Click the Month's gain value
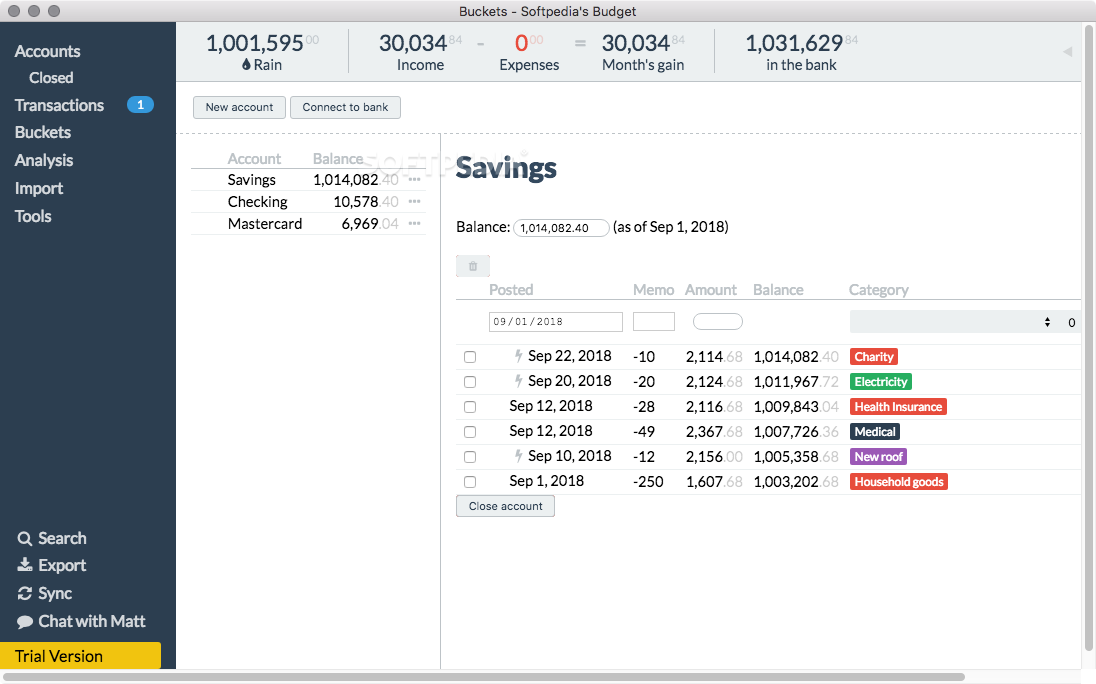The image size is (1096, 684). pyautogui.click(x=643, y=43)
